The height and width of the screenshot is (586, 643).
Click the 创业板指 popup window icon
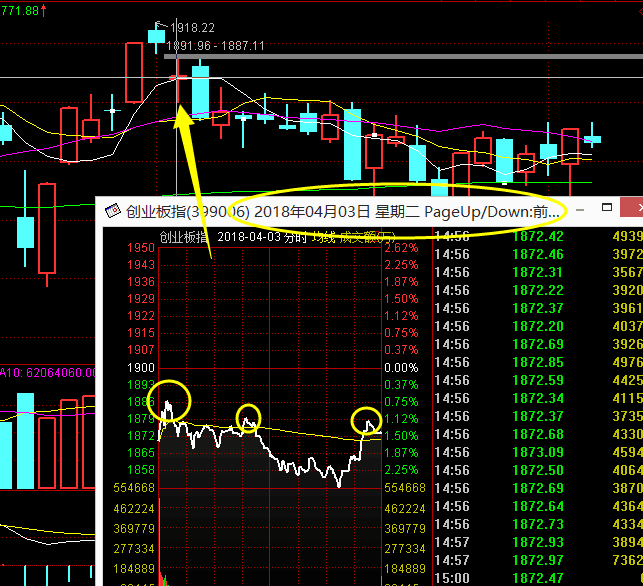[113, 211]
